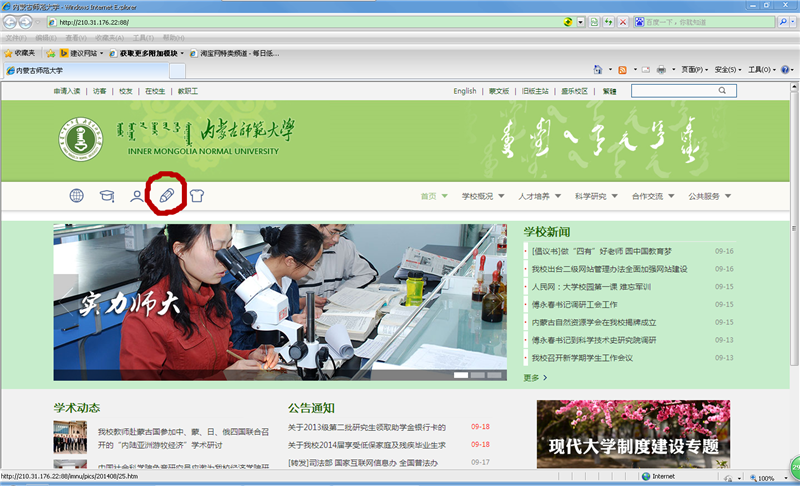800x486 pixels.
Task: Click the 收藏夹 favorites star button
Action: click(x=18, y=53)
